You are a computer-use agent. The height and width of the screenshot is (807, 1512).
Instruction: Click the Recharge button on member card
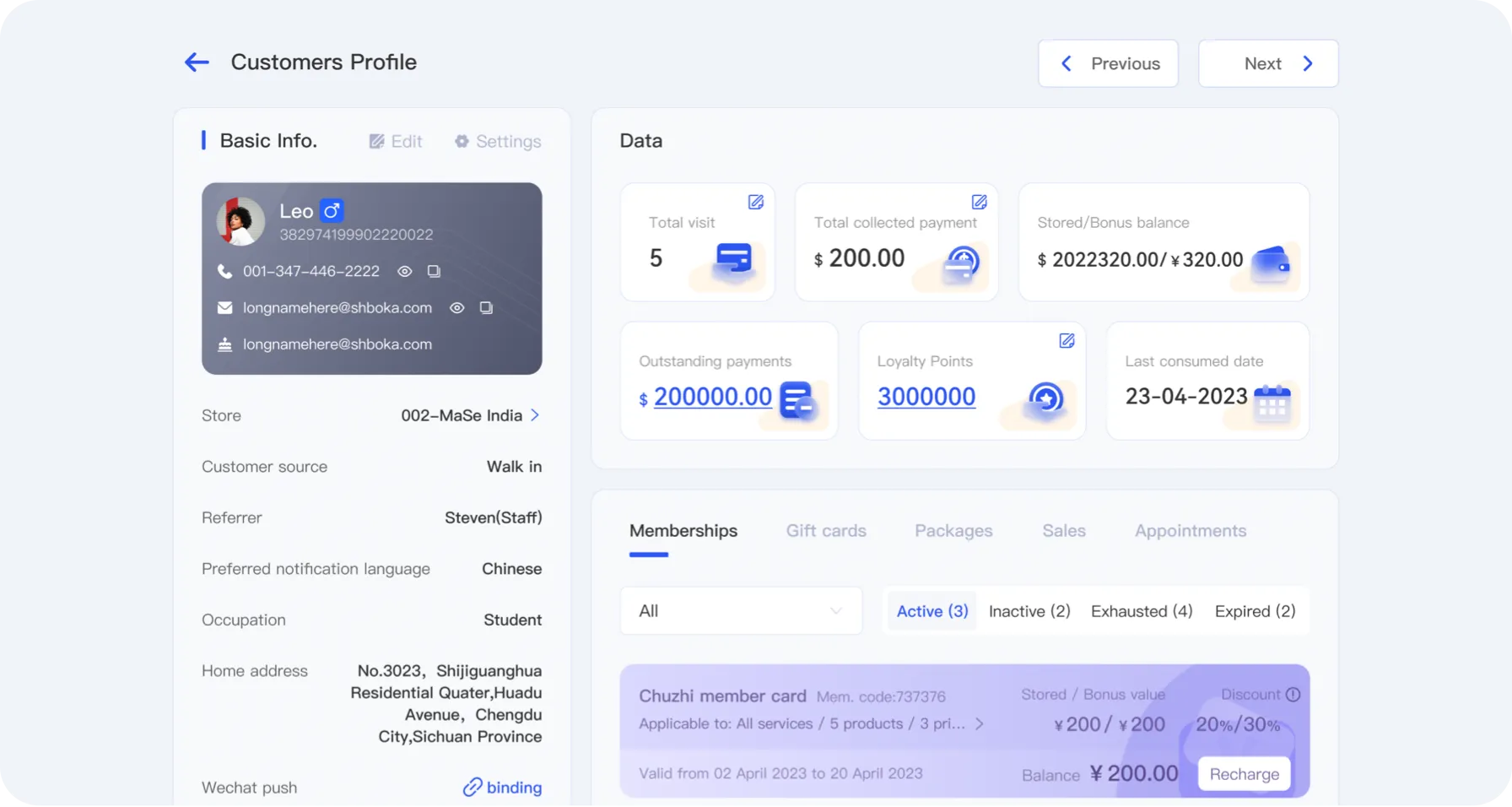1243,773
